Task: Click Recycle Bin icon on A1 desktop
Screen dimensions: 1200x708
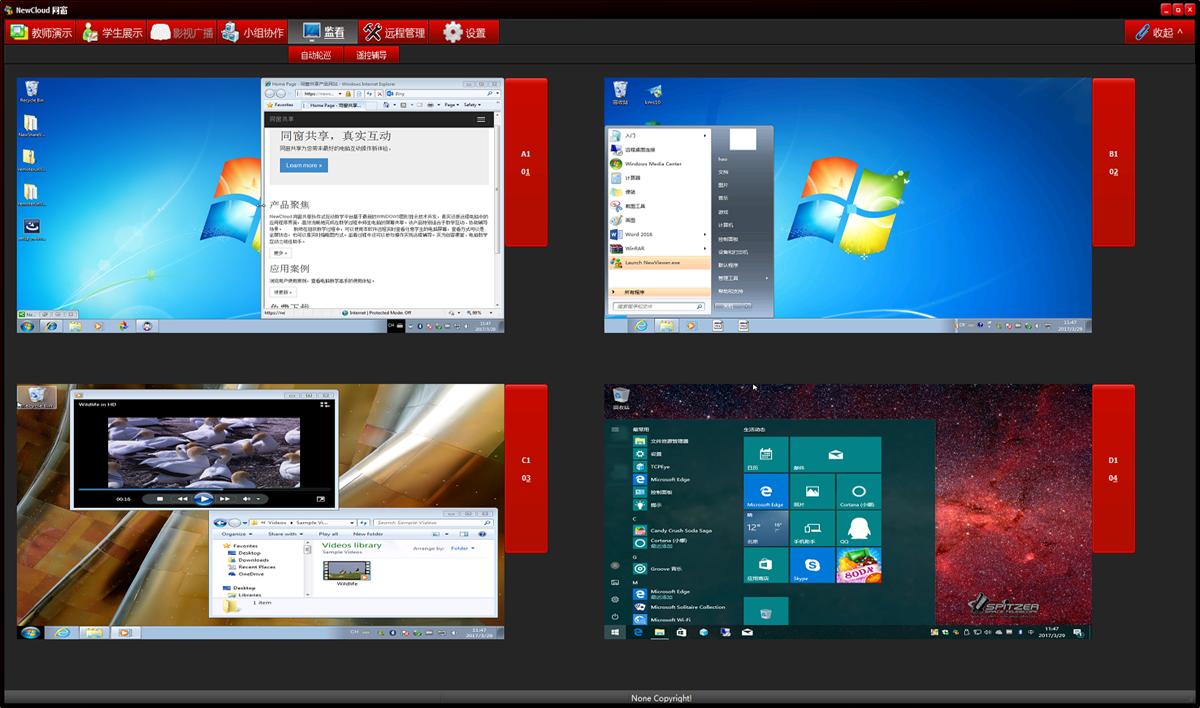Action: tap(30, 92)
